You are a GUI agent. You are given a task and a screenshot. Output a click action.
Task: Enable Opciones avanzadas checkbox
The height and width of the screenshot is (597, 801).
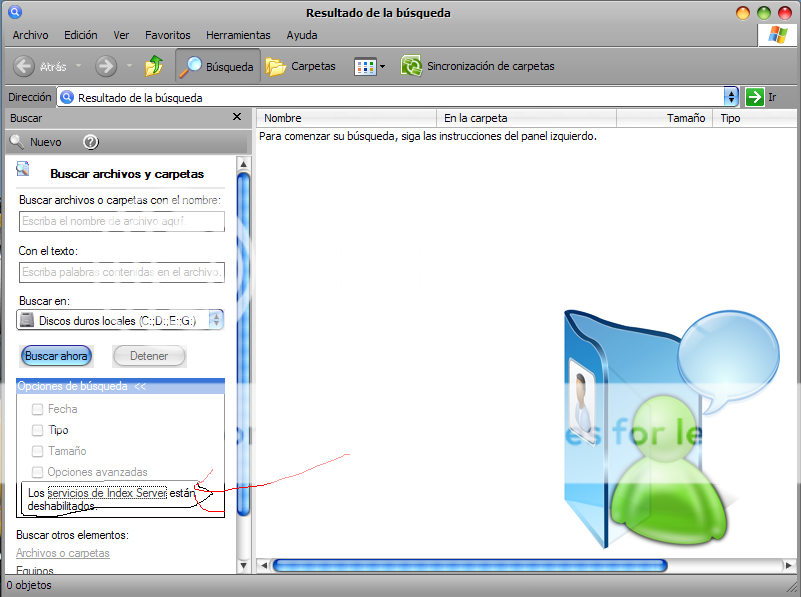[x=37, y=472]
